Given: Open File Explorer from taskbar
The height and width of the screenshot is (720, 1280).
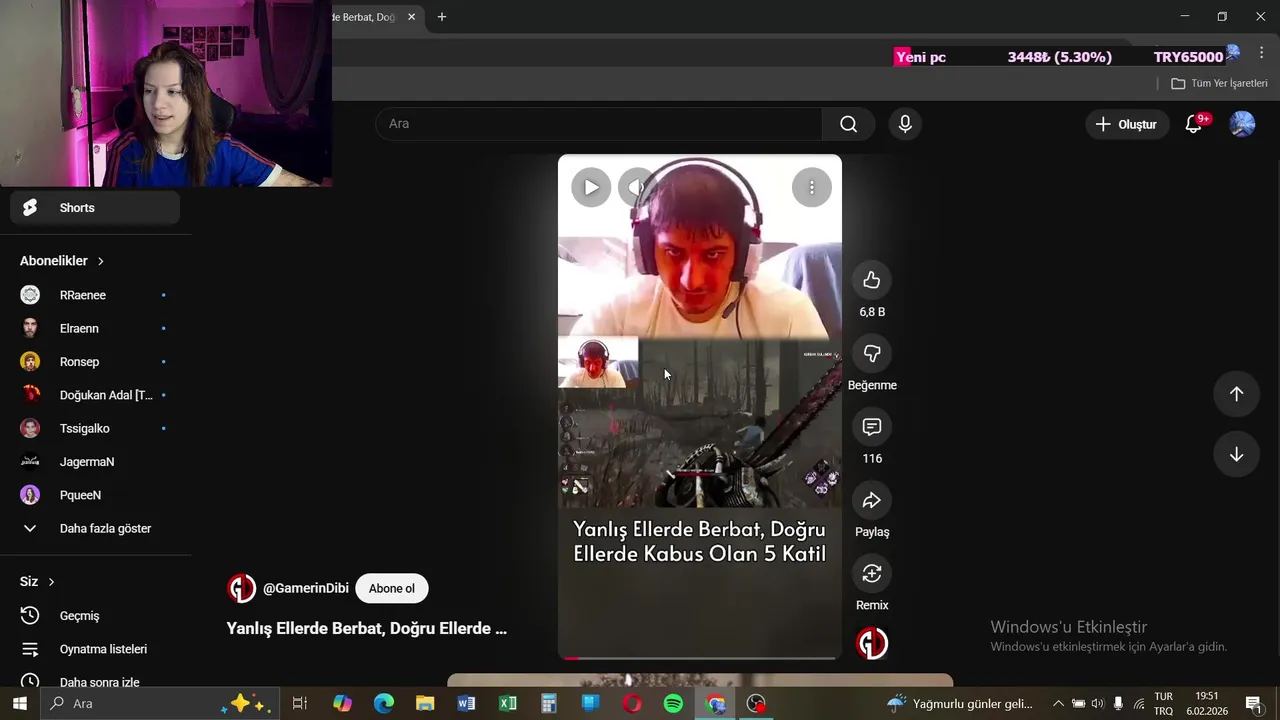Looking at the screenshot, I should click(x=425, y=704).
